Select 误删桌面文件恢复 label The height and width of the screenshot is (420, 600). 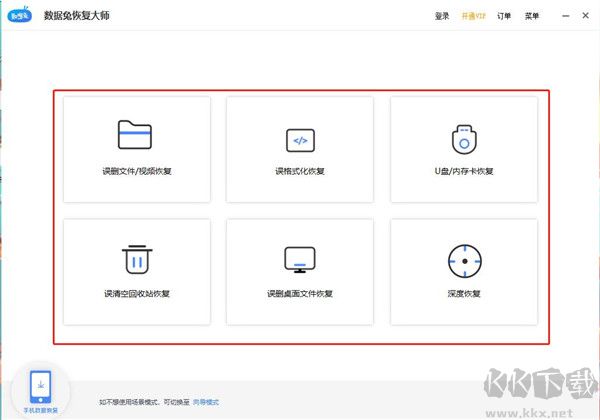(x=300, y=294)
